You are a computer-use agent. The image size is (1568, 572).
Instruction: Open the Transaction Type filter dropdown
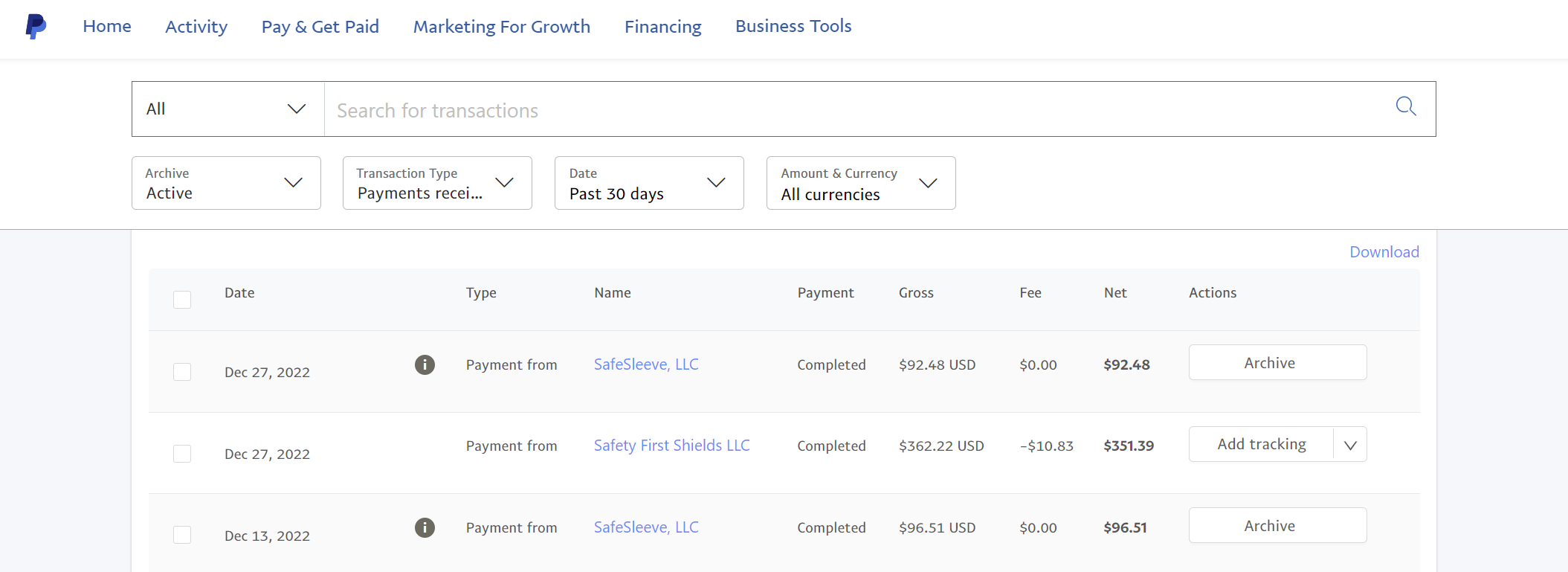pos(437,183)
